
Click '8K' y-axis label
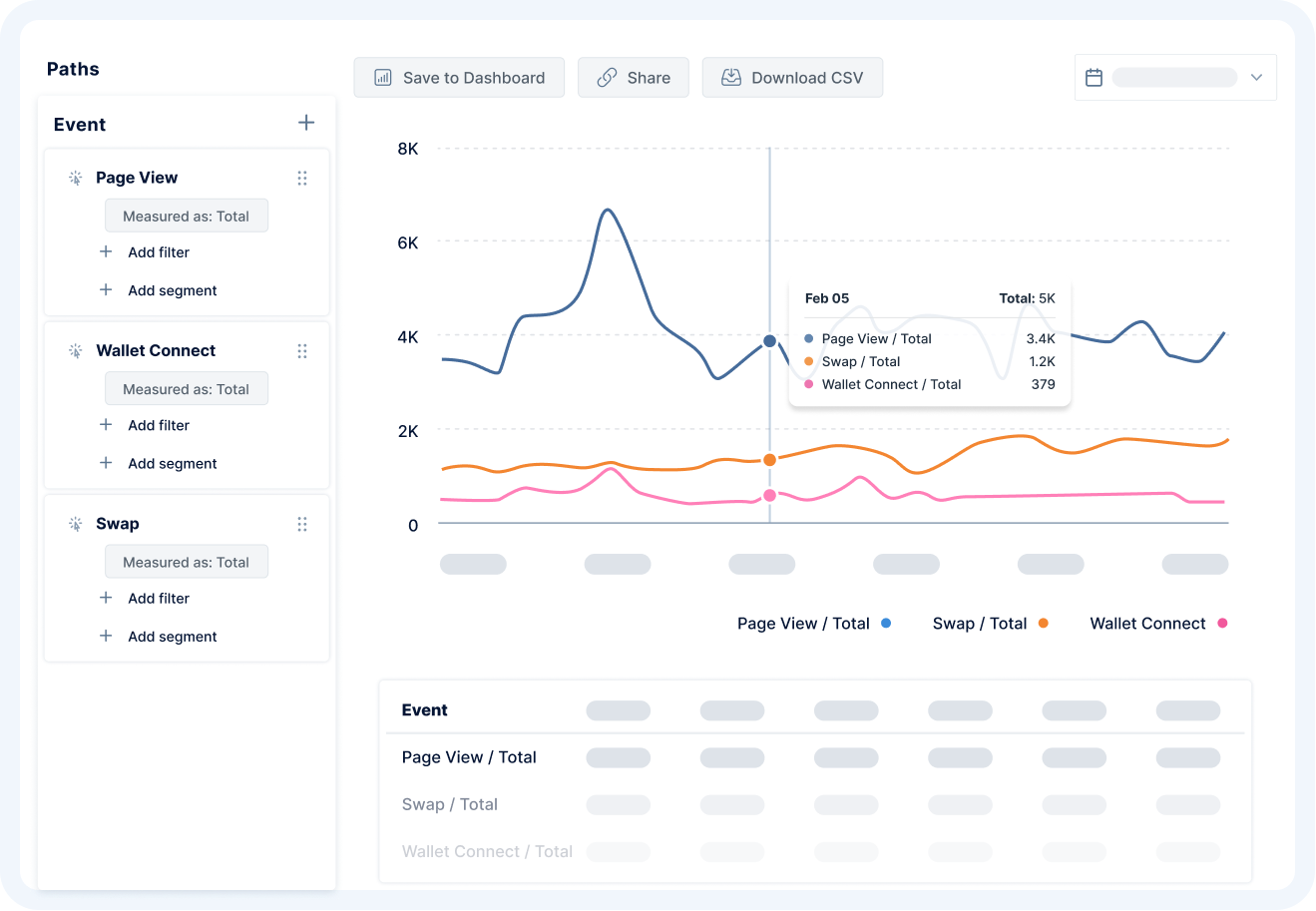click(408, 149)
